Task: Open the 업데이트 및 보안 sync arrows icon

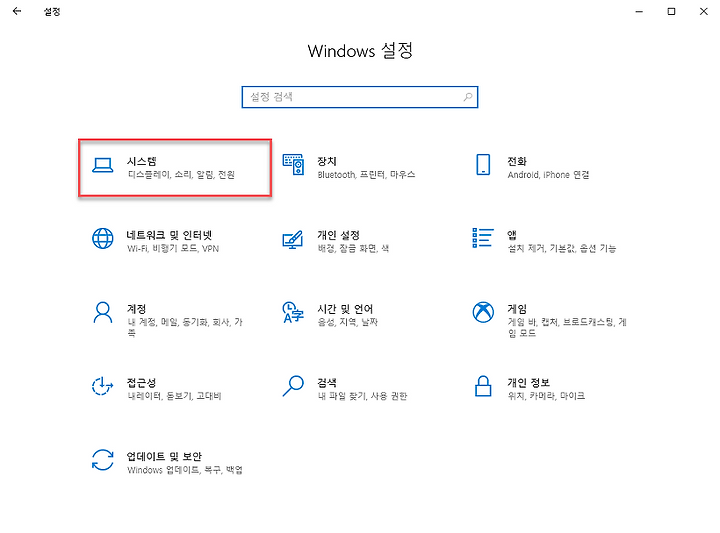Action: (x=102, y=460)
